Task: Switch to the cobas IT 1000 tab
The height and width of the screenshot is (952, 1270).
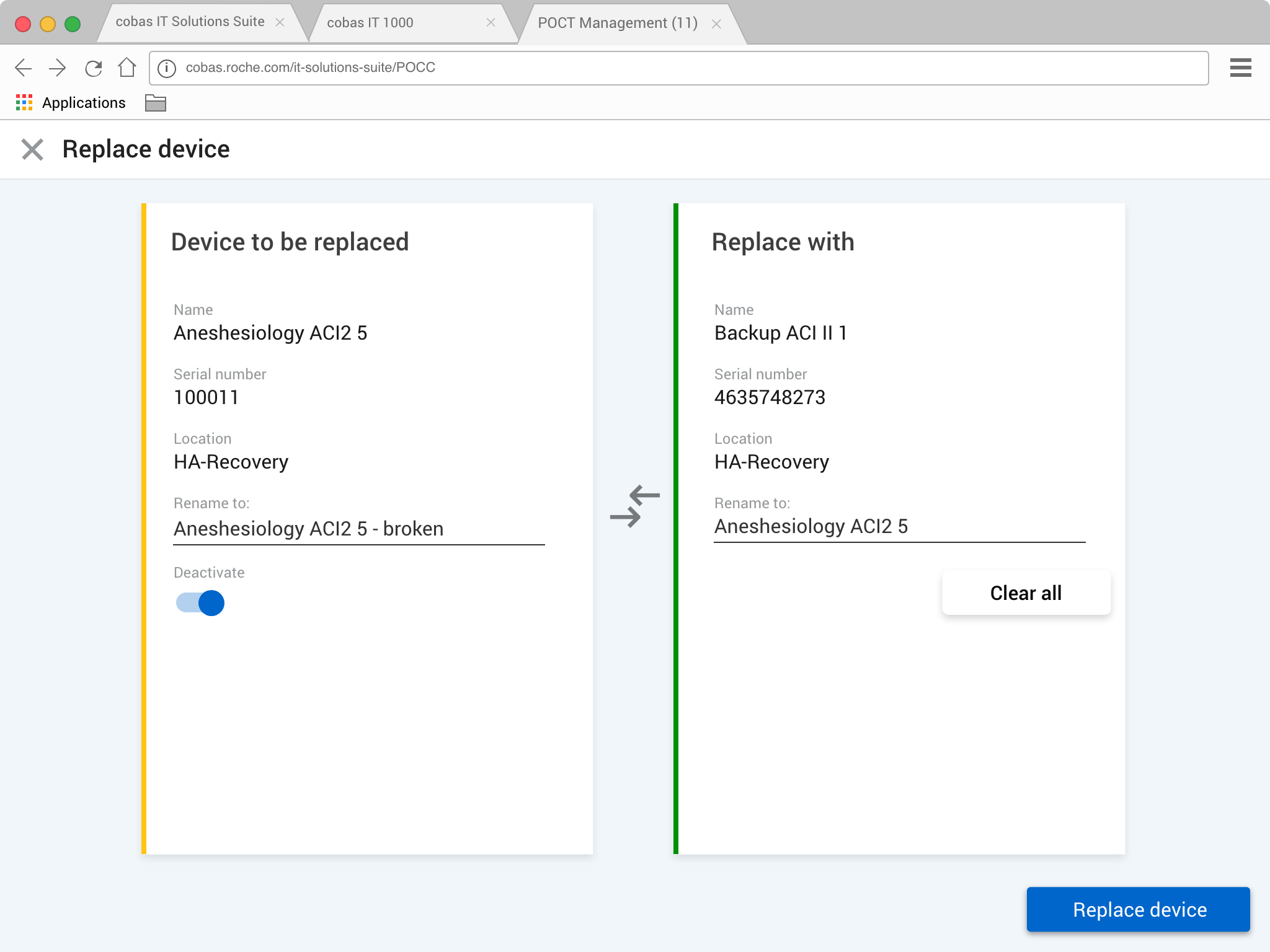Action: point(370,23)
